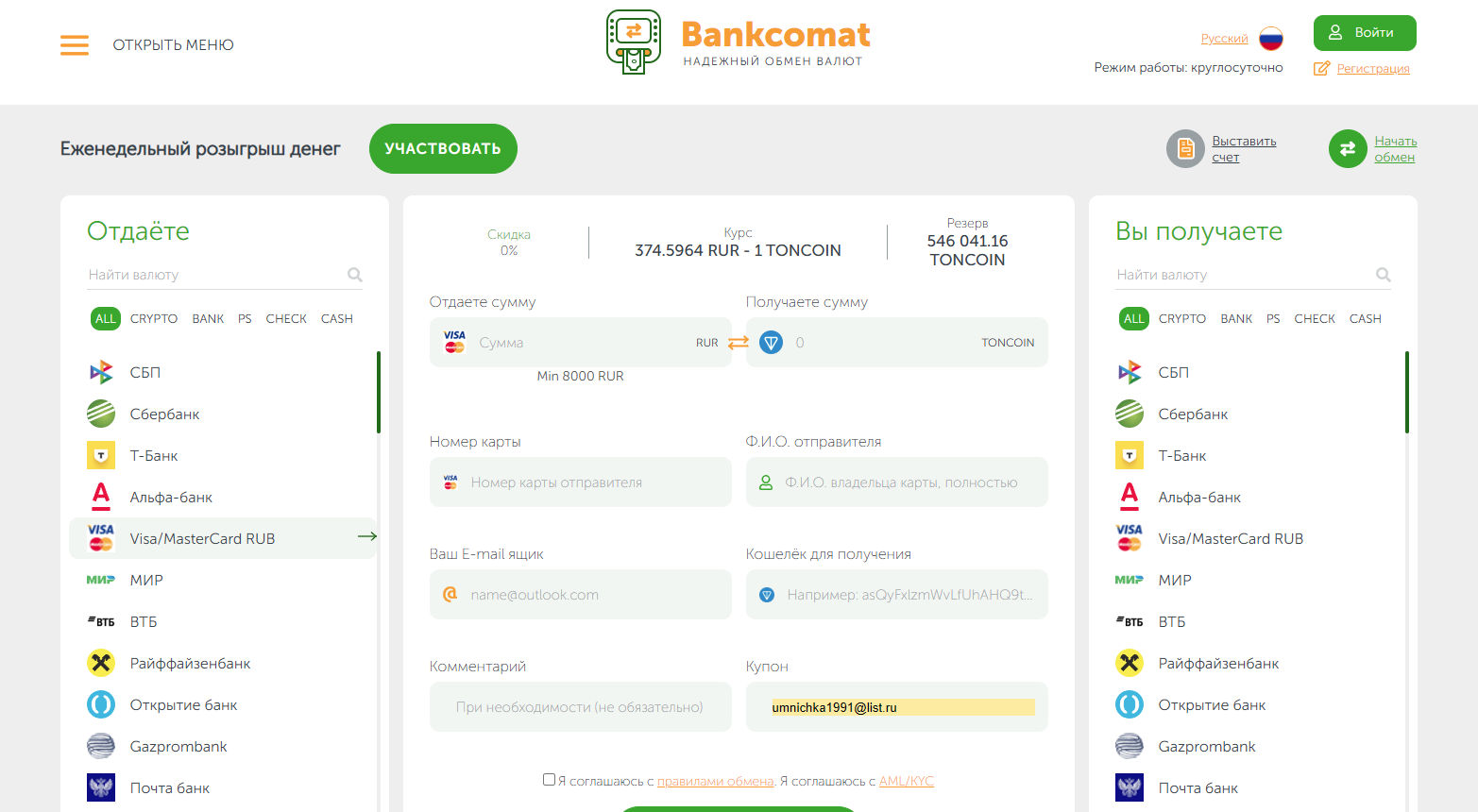Click ВТБ icon in Отдаёте list
Viewport: 1478px width, 812px height.
[101, 621]
